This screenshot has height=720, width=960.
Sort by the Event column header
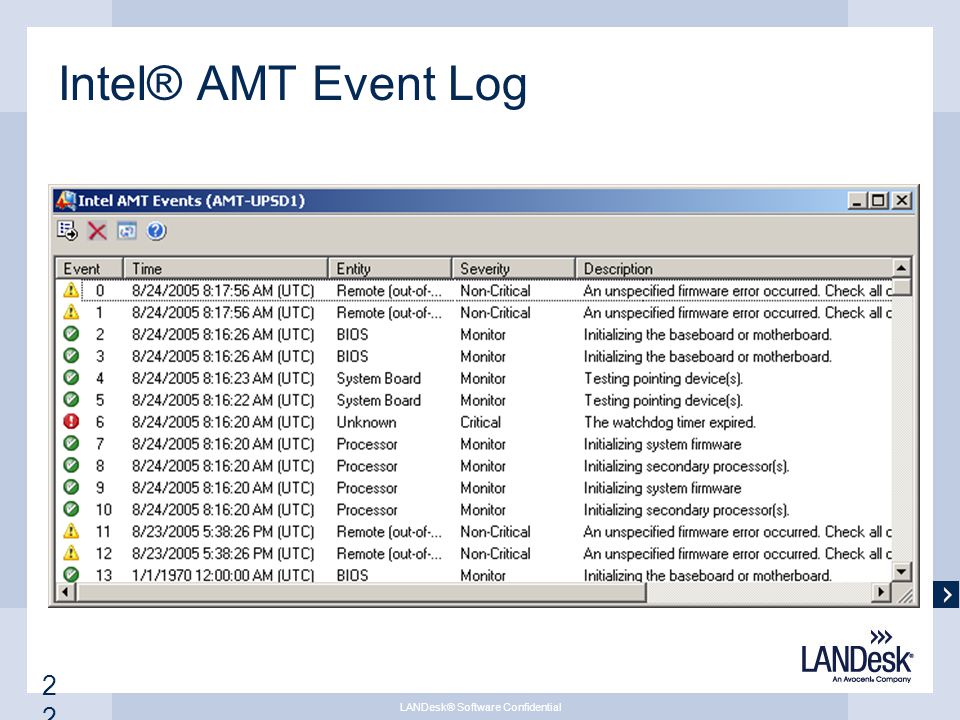(89, 268)
